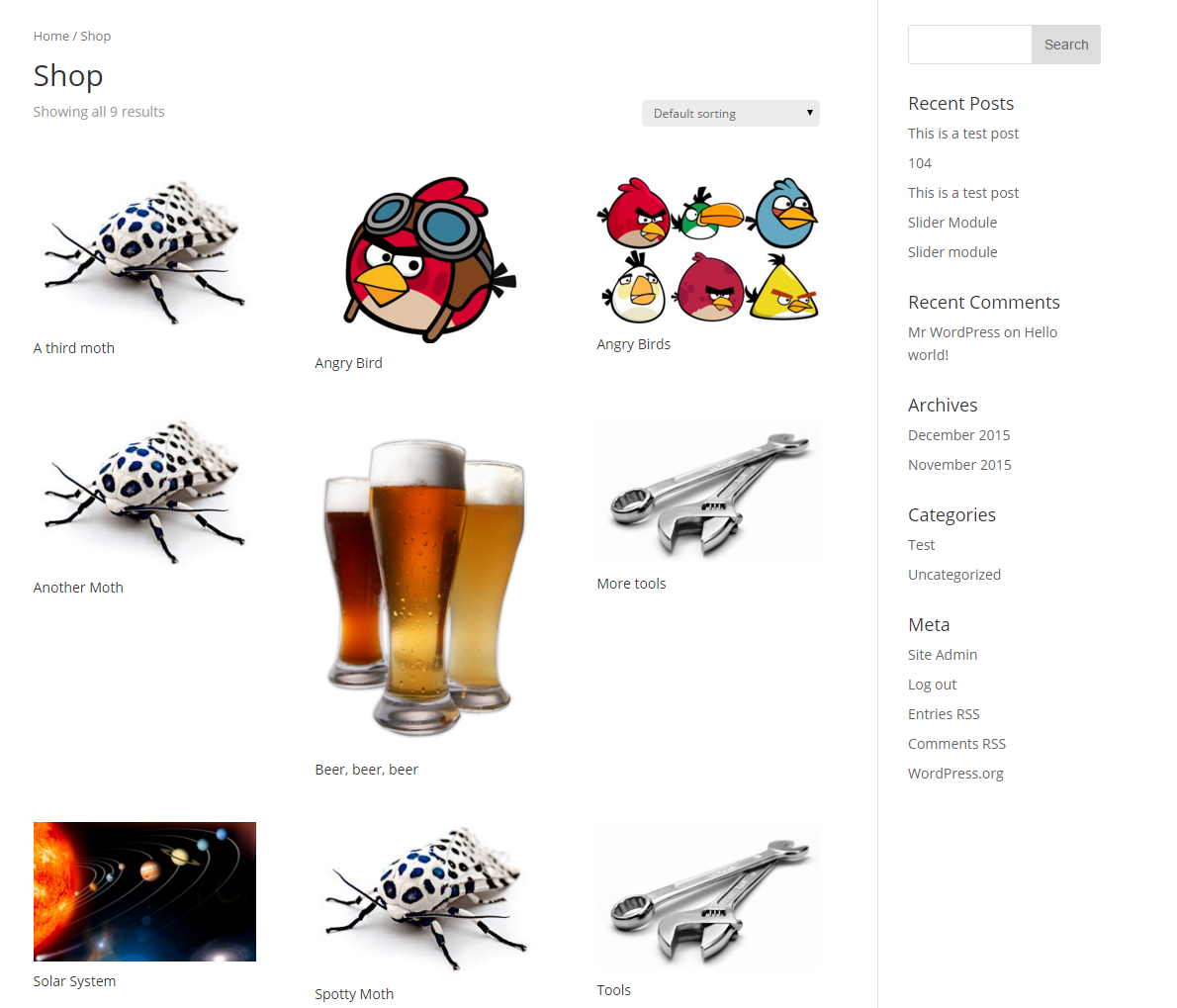Image resolution: width=1177 pixels, height=1008 pixels.
Task: Click the More tools wrench image
Action: tap(708, 490)
